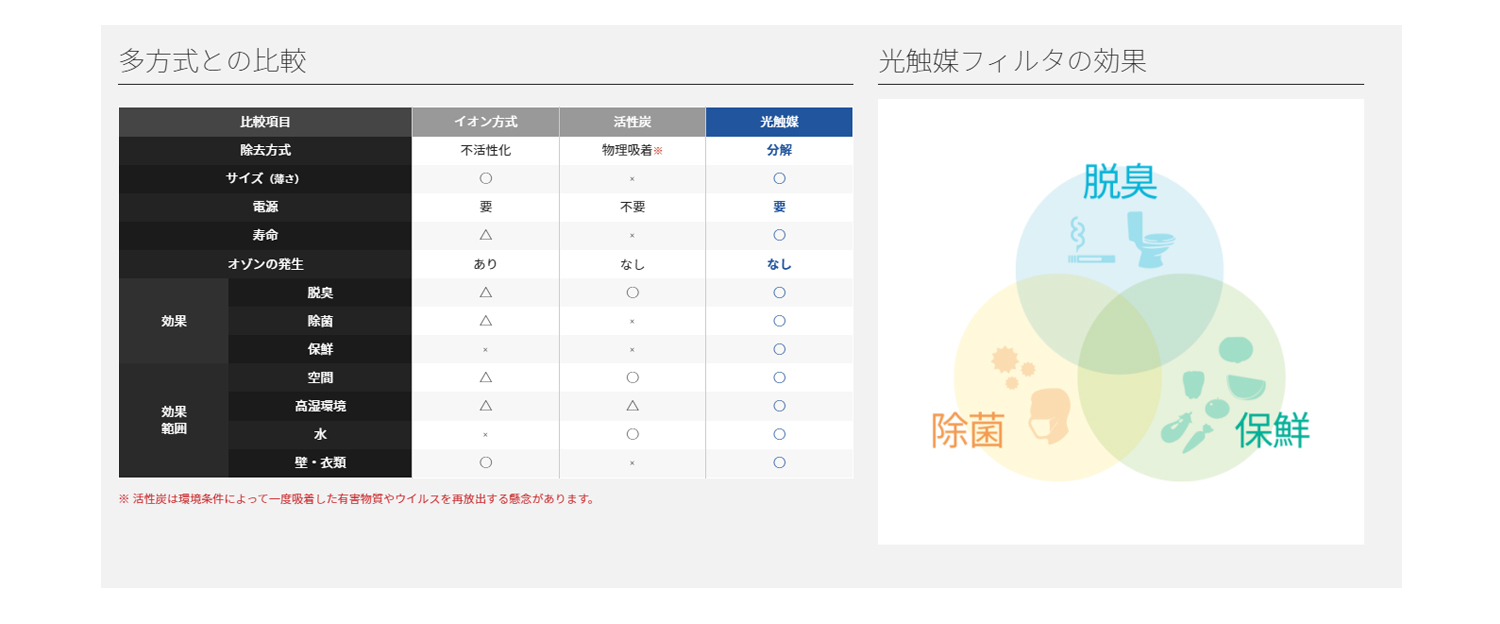Screen dimensions: 1500x624
Task: Click the carrot icon in the green circle
Action: click(1198, 439)
